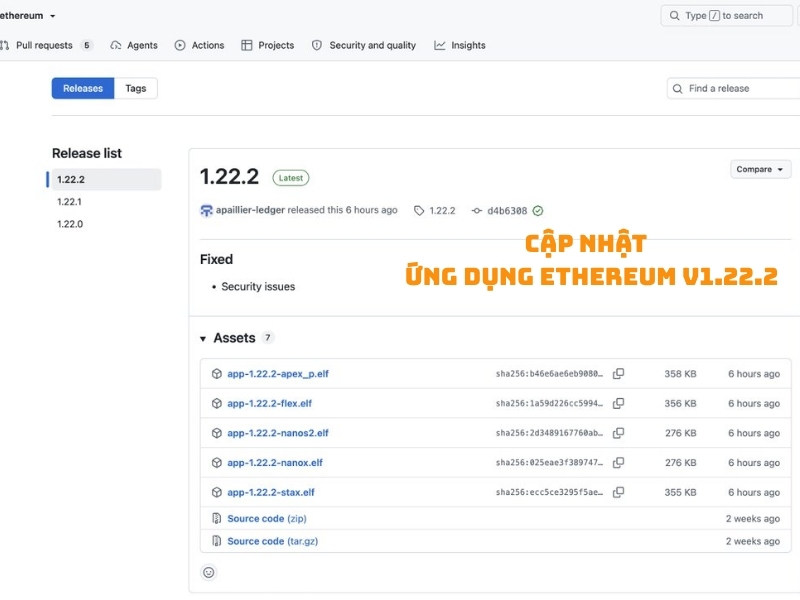Viewport: 800px width, 600px height.
Task: Open the Compare dropdown
Action: click(x=760, y=169)
